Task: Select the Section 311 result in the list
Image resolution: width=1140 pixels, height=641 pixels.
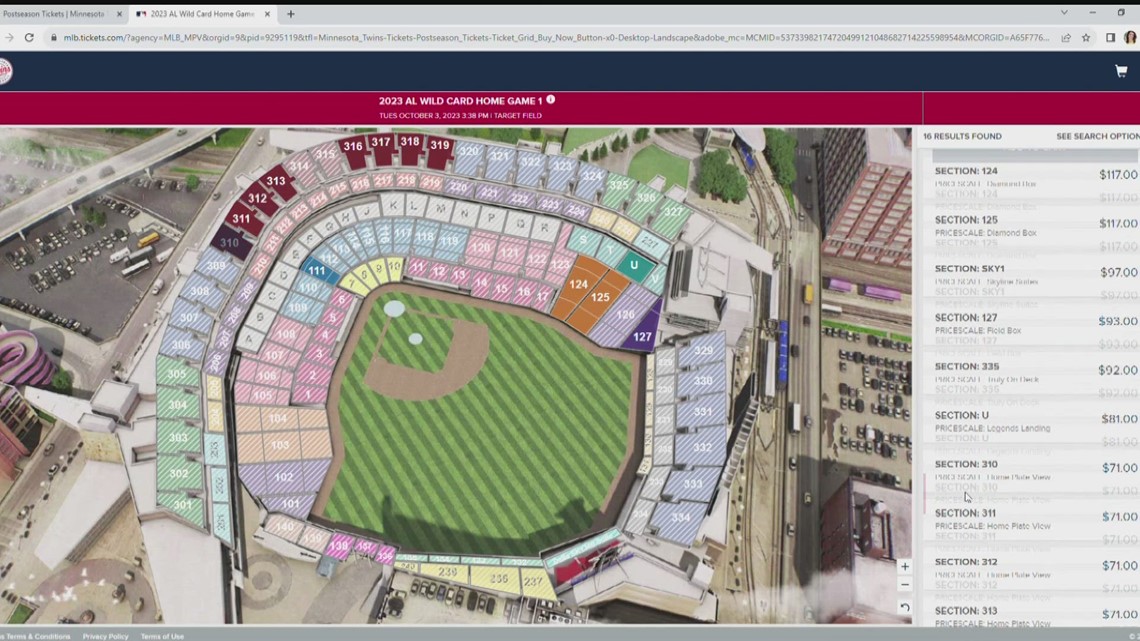Action: coord(1030,519)
